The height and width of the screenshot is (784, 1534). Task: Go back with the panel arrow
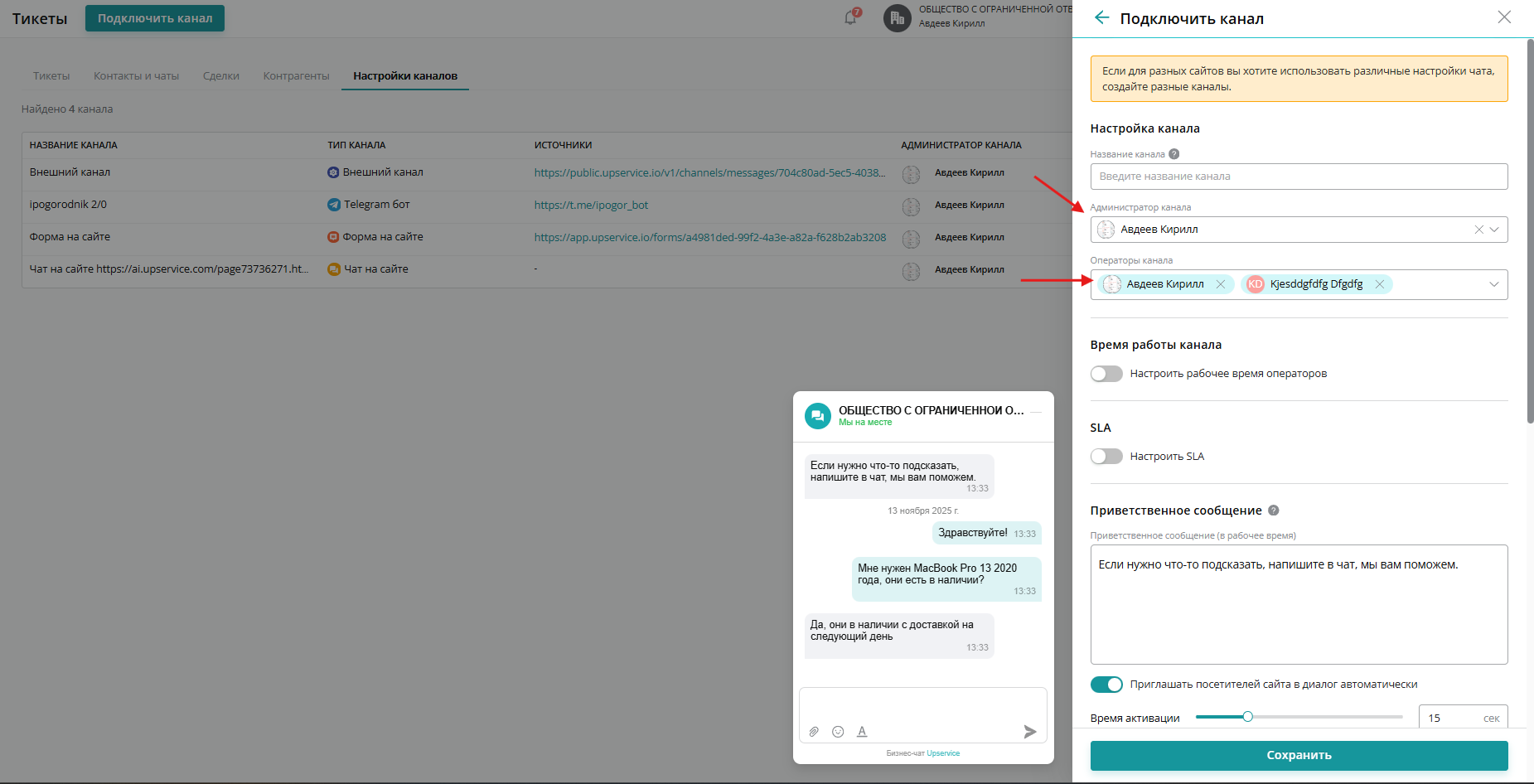(1101, 17)
